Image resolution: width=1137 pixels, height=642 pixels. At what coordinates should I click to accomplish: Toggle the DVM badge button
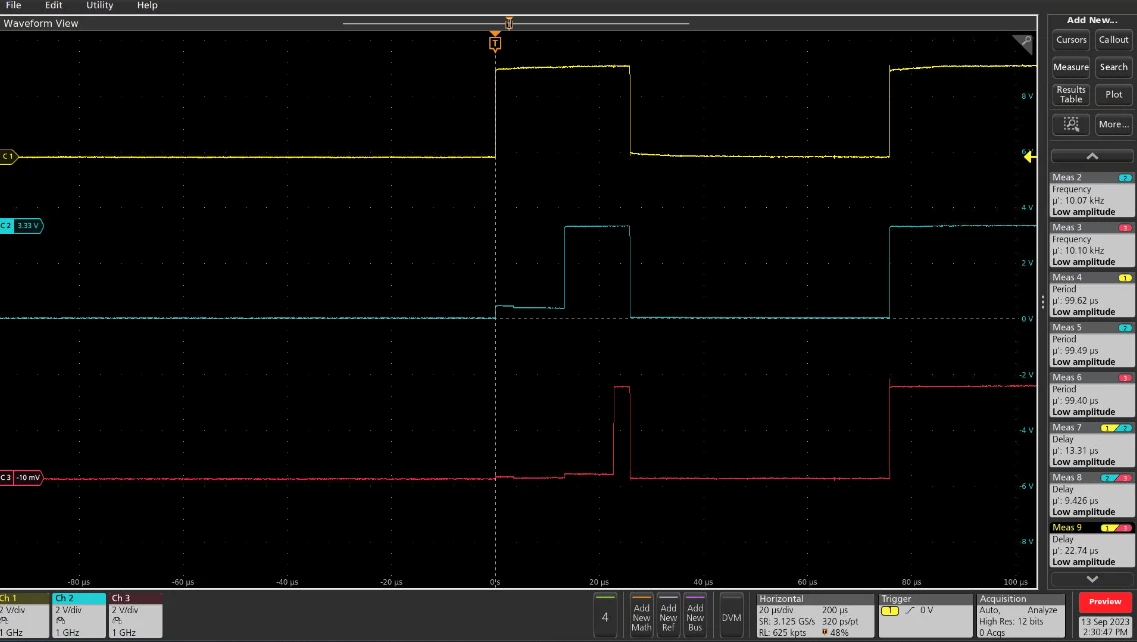[731, 615]
